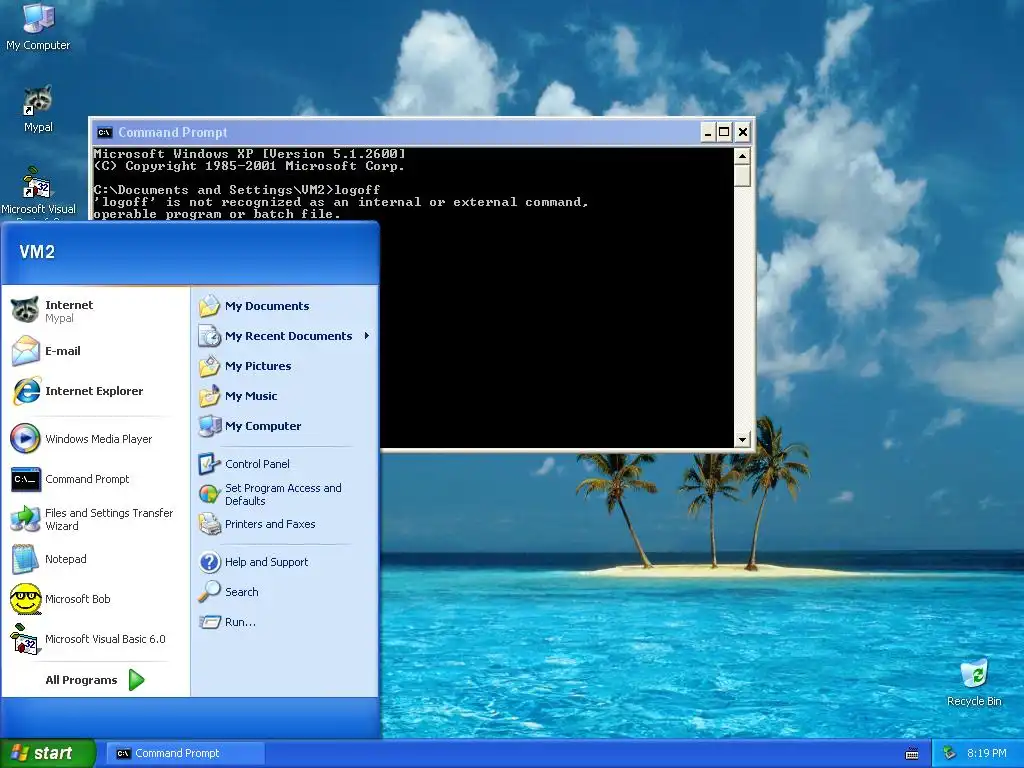
Task: Select the Recycle Bin desktop icon
Action: (x=974, y=683)
